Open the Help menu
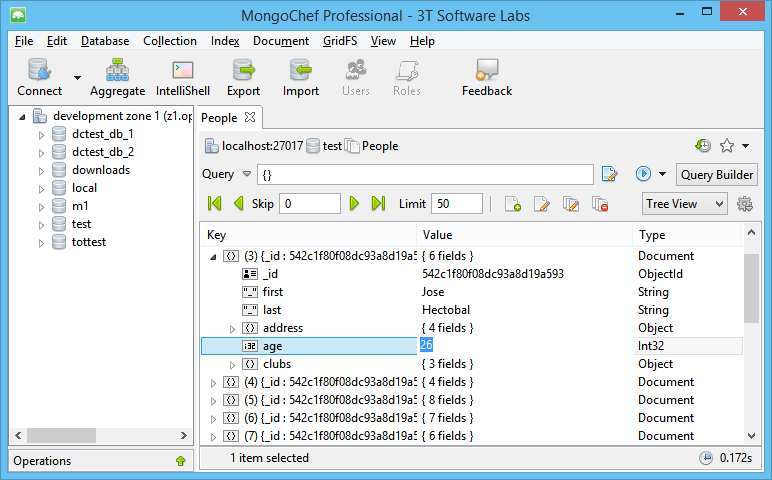772x480 pixels. pos(422,41)
